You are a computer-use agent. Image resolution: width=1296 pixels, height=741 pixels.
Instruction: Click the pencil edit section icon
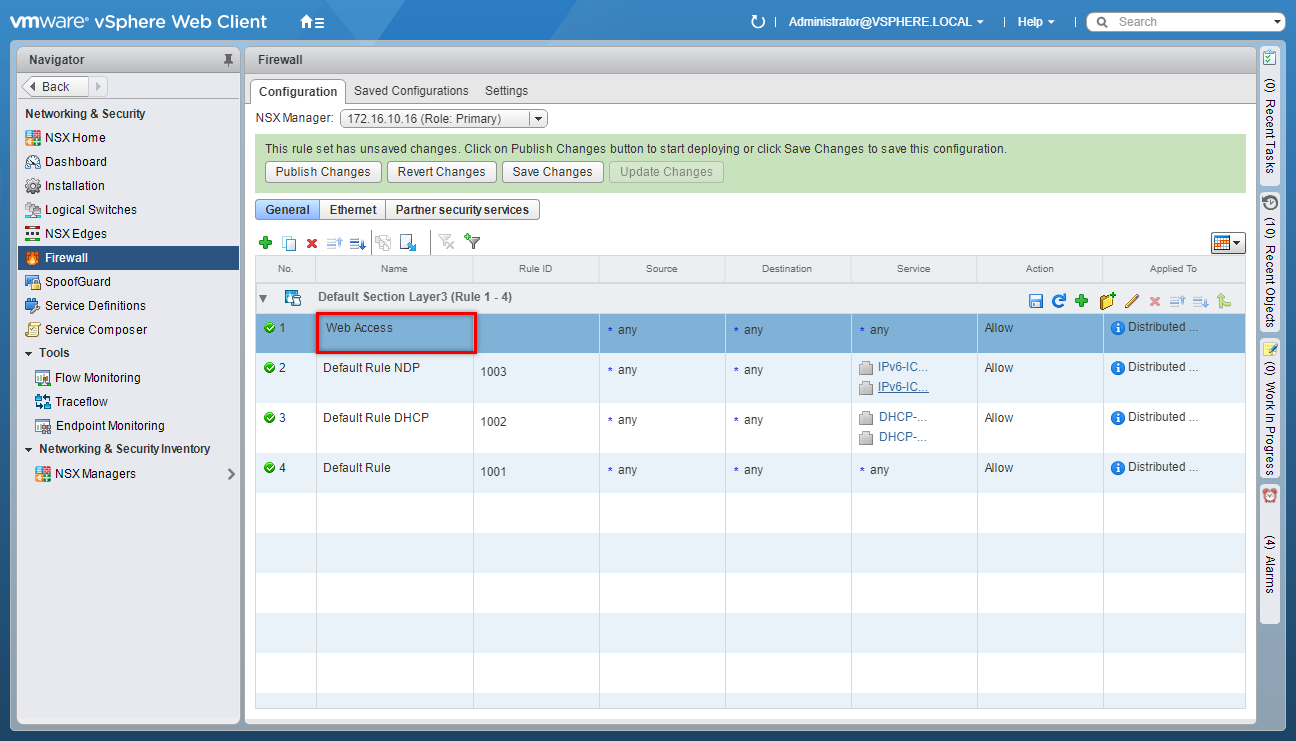(1132, 300)
